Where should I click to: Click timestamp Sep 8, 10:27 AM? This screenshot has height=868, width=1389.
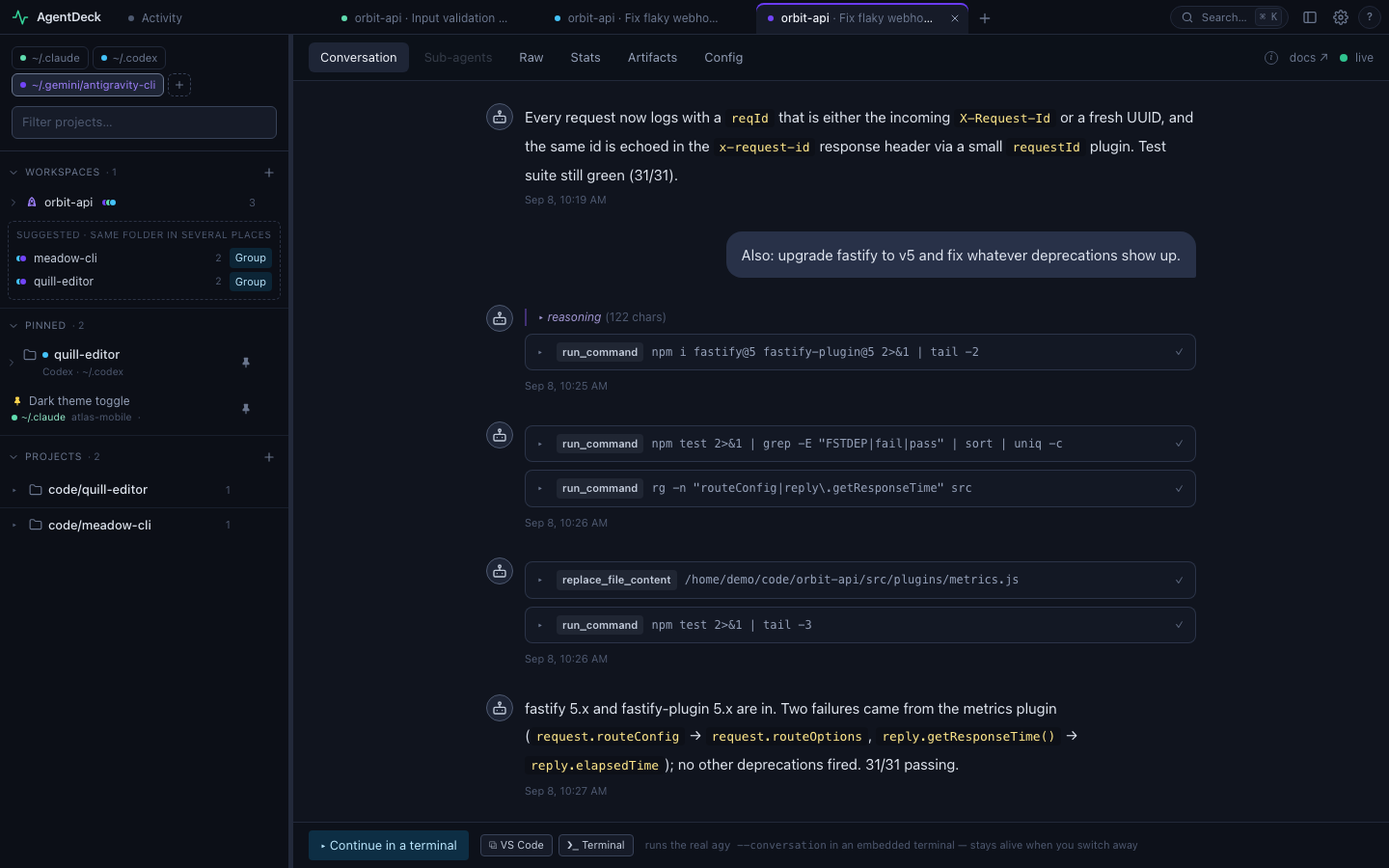pyautogui.click(x=566, y=791)
